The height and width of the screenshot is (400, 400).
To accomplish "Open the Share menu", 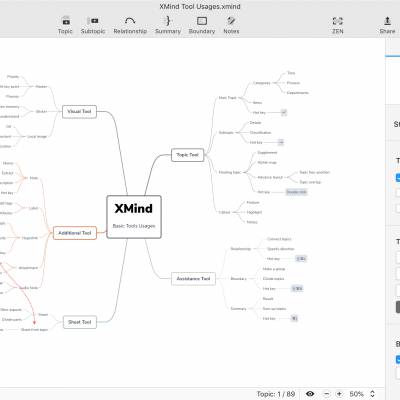I will (x=387, y=25).
